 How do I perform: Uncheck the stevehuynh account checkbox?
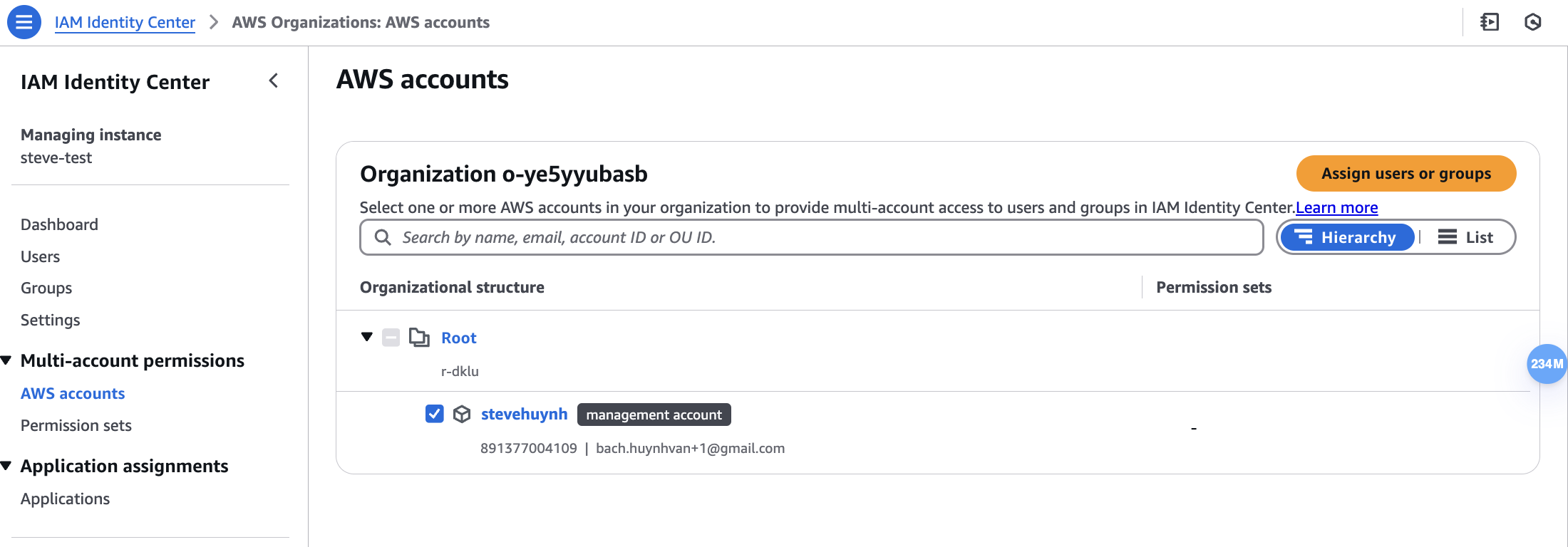tap(435, 414)
